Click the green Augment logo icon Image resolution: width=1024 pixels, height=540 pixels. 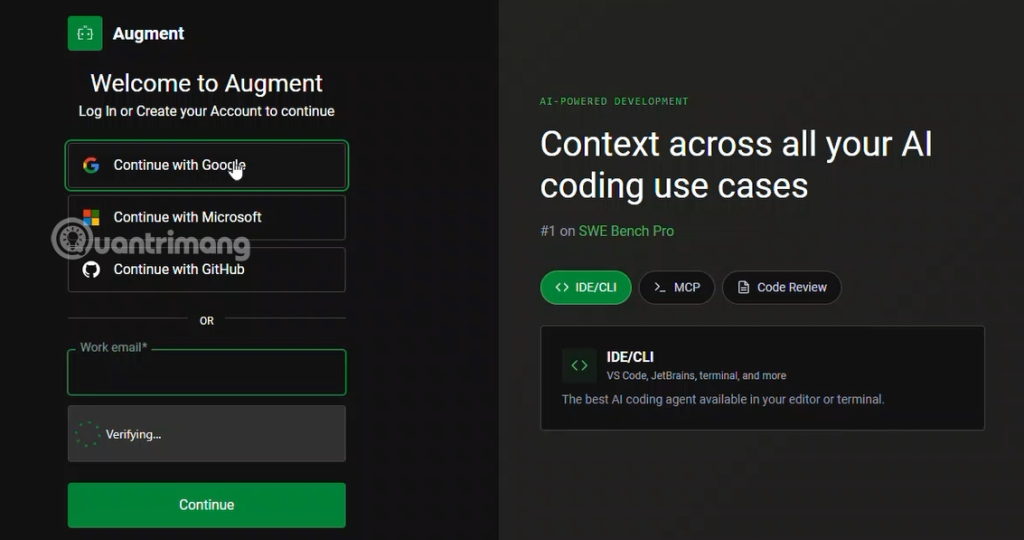pos(85,33)
